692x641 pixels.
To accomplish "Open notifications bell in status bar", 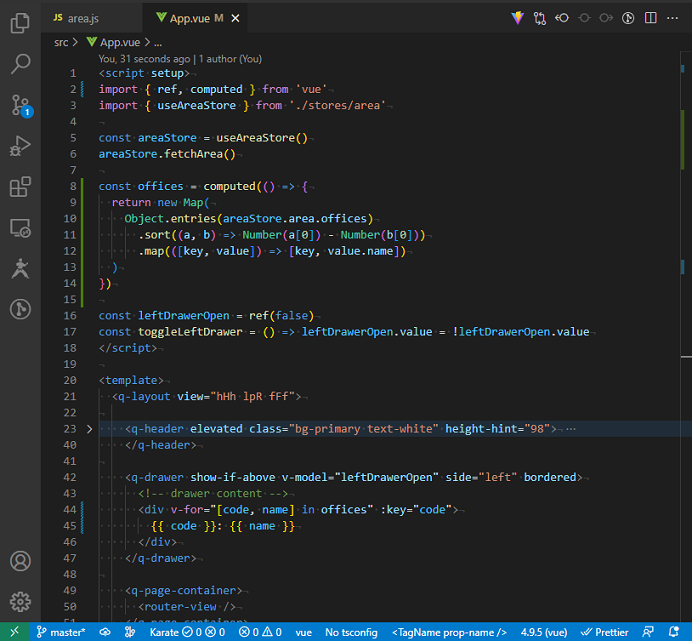I will coord(673,632).
